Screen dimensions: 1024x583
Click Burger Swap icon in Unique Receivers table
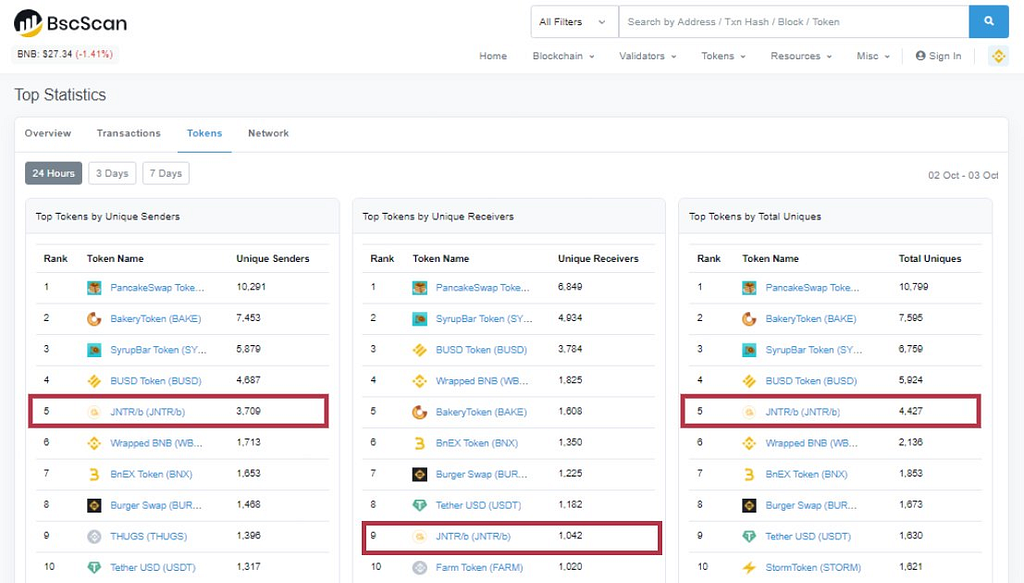420,474
